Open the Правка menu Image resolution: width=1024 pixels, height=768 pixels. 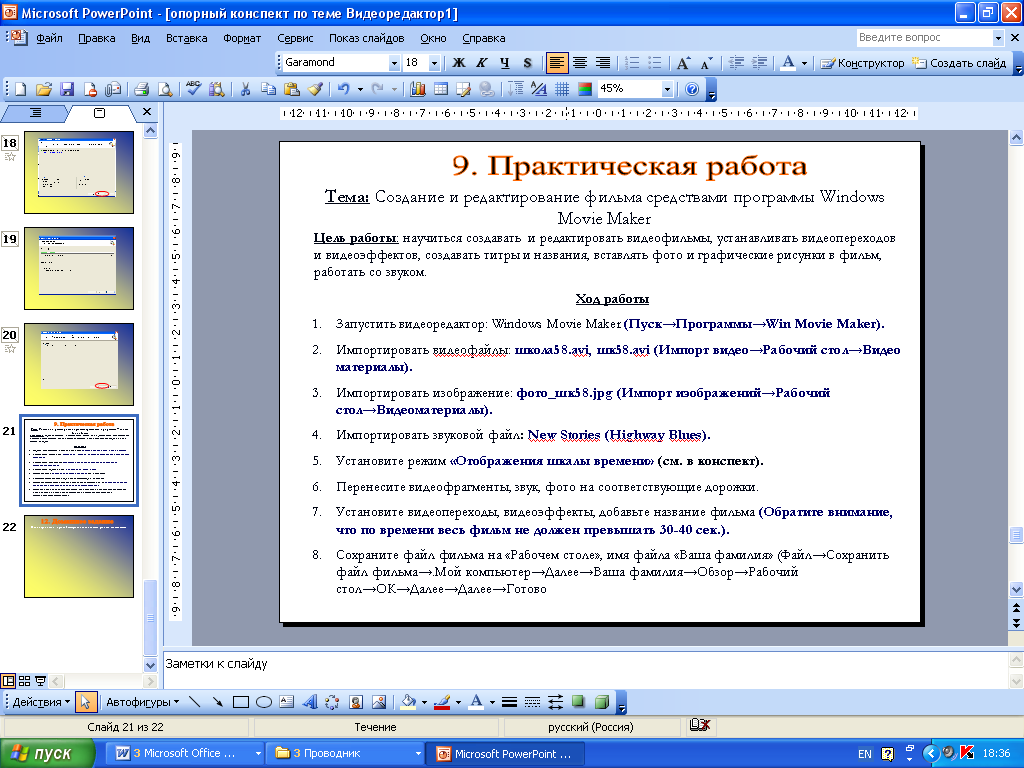(97, 38)
